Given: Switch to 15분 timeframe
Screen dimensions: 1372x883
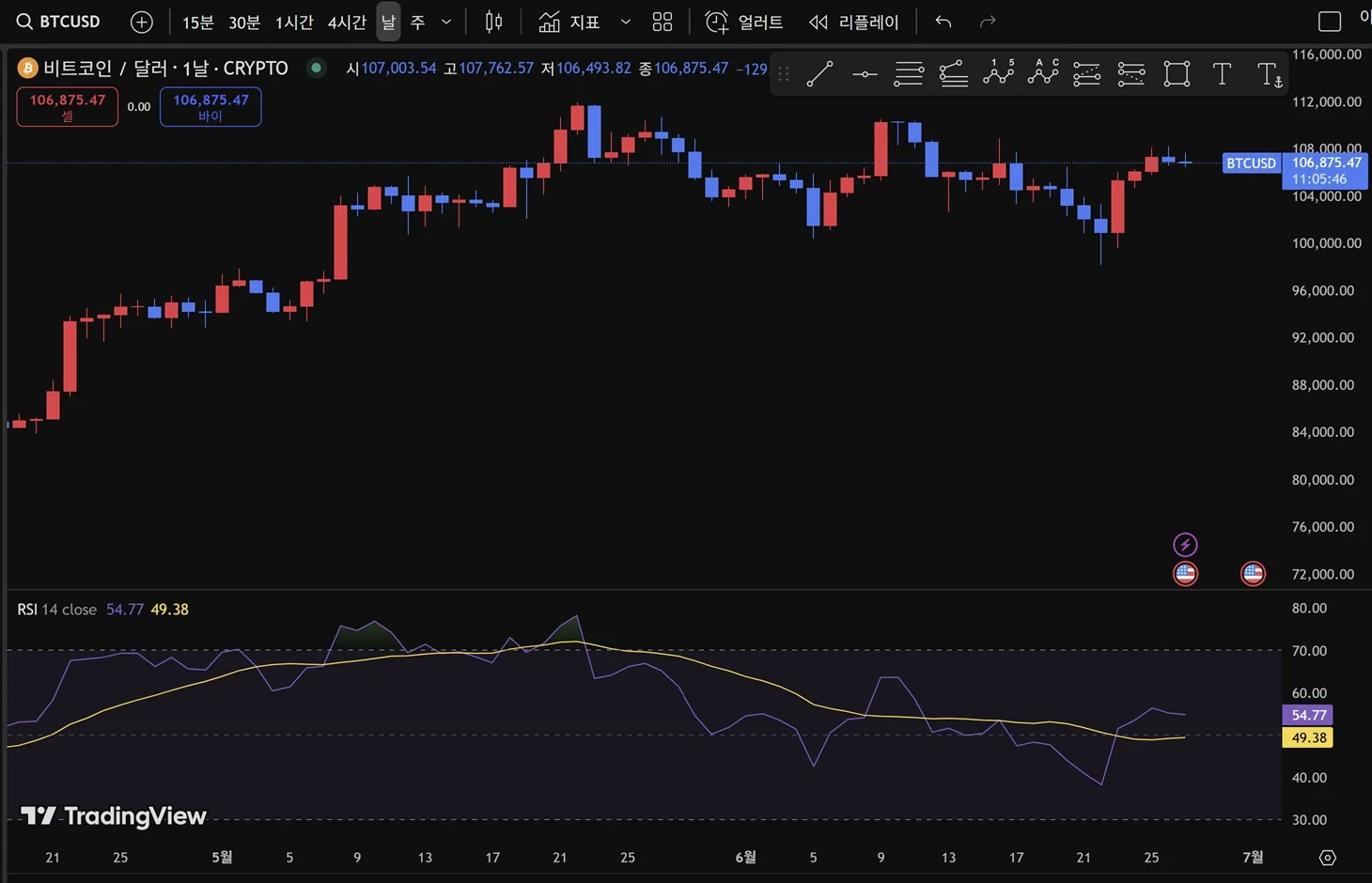Looking at the screenshot, I should (x=198, y=22).
